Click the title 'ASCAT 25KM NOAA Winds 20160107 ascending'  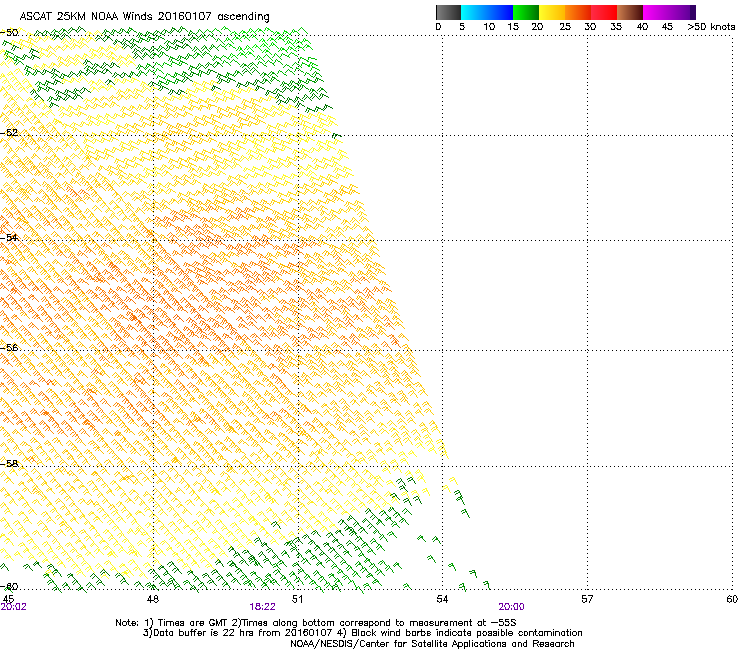pyautogui.click(x=144, y=17)
